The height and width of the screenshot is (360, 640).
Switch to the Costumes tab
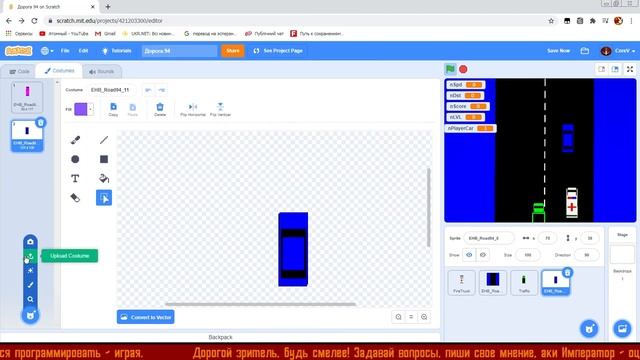[59, 71]
